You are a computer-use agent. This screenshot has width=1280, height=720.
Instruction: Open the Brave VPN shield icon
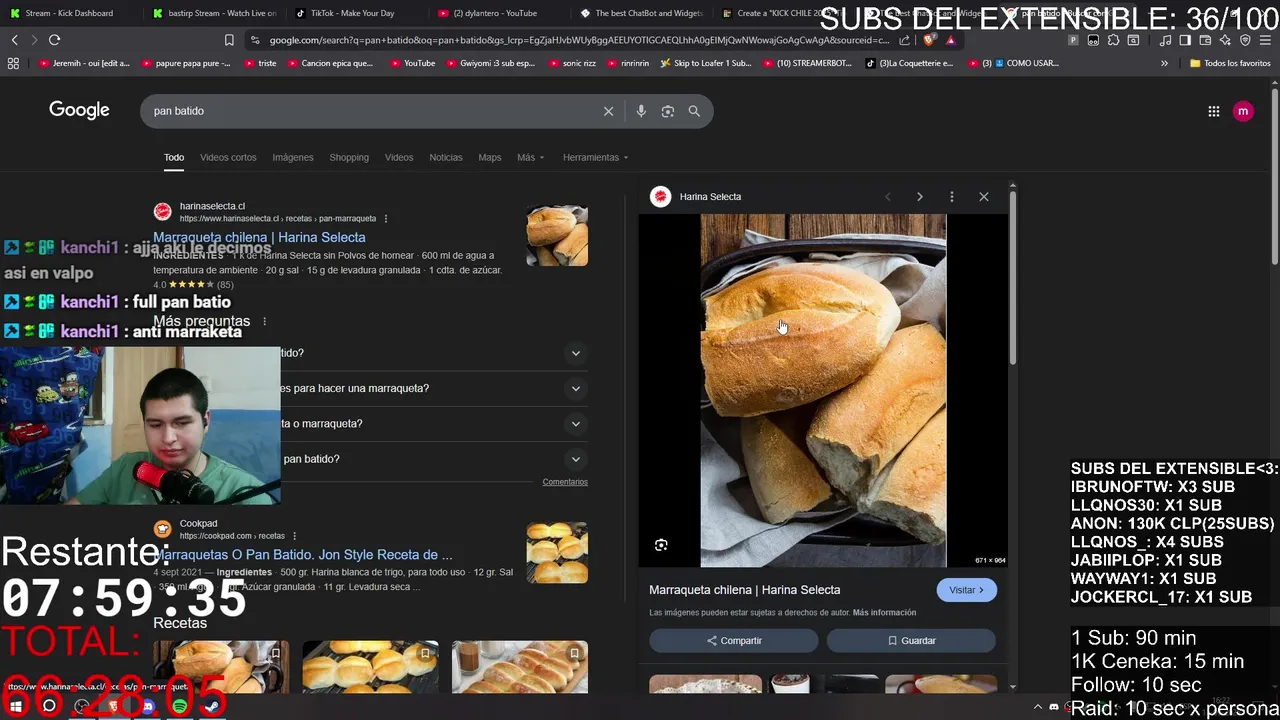point(1245,40)
